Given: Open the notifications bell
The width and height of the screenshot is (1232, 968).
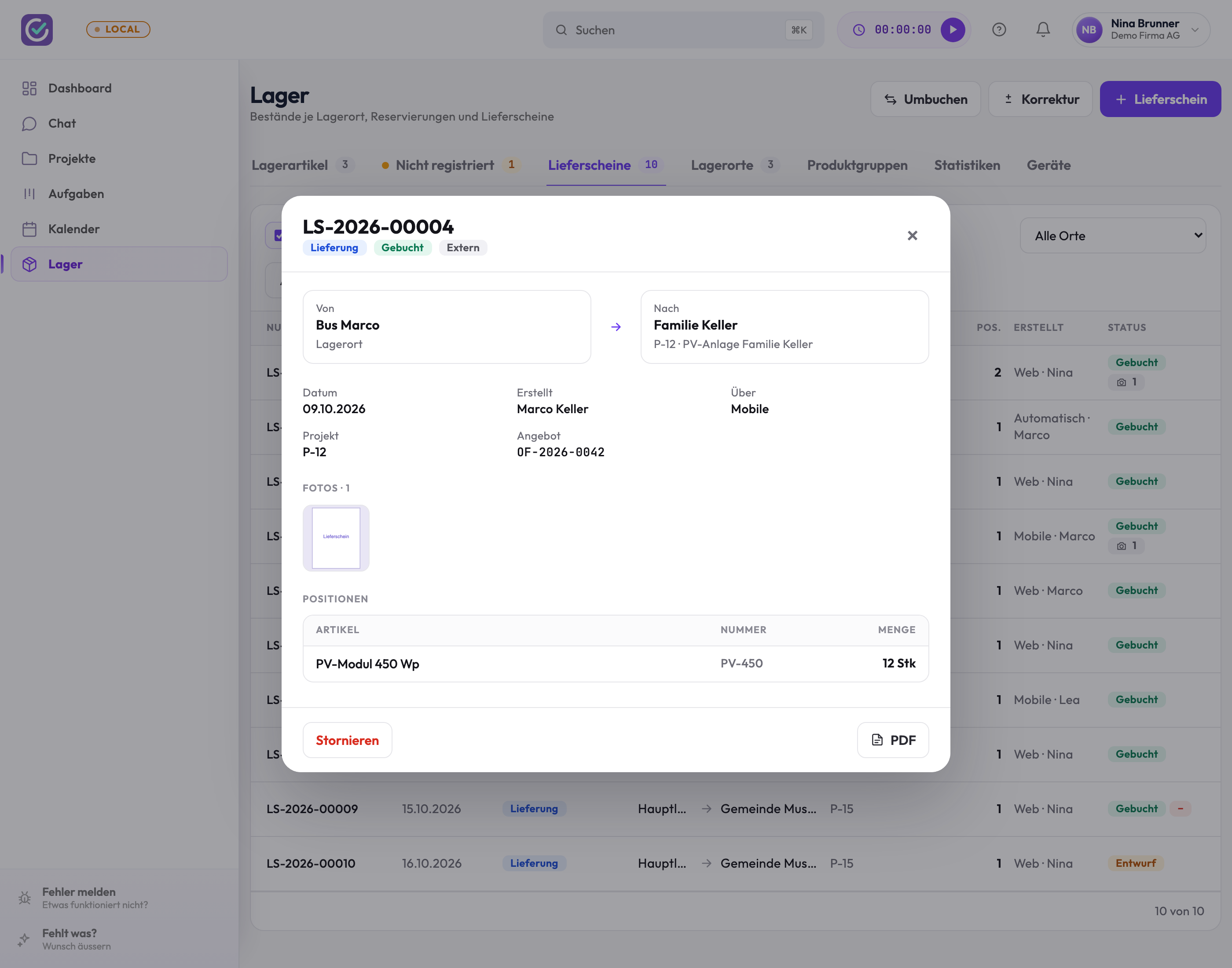Looking at the screenshot, I should 1043,30.
